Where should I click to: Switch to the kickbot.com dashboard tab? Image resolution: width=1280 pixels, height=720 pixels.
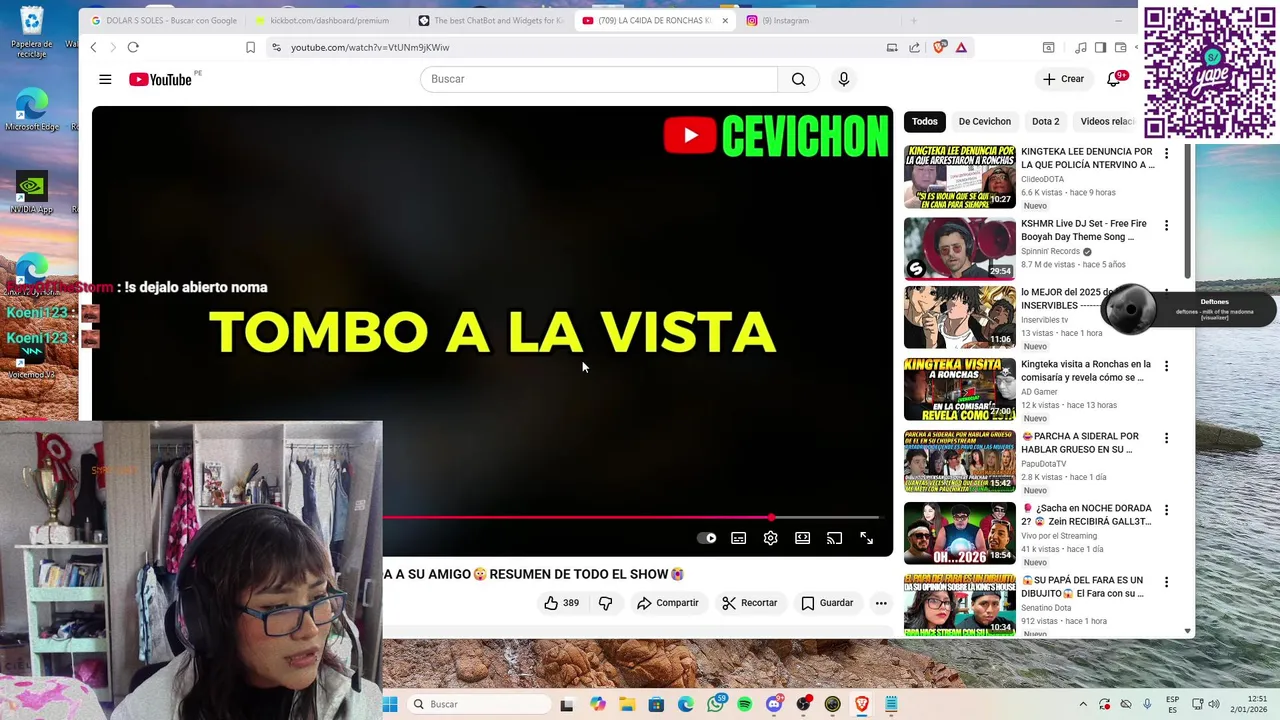click(325, 20)
